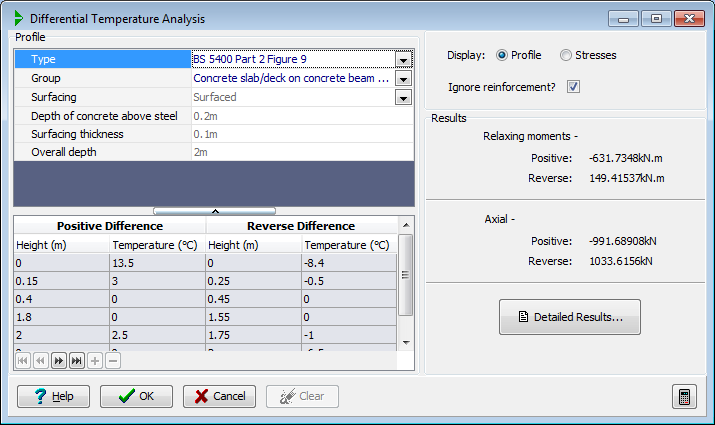Image resolution: width=715 pixels, height=425 pixels.
Task: Select the 0.45 height cell
Action: (x=254, y=299)
